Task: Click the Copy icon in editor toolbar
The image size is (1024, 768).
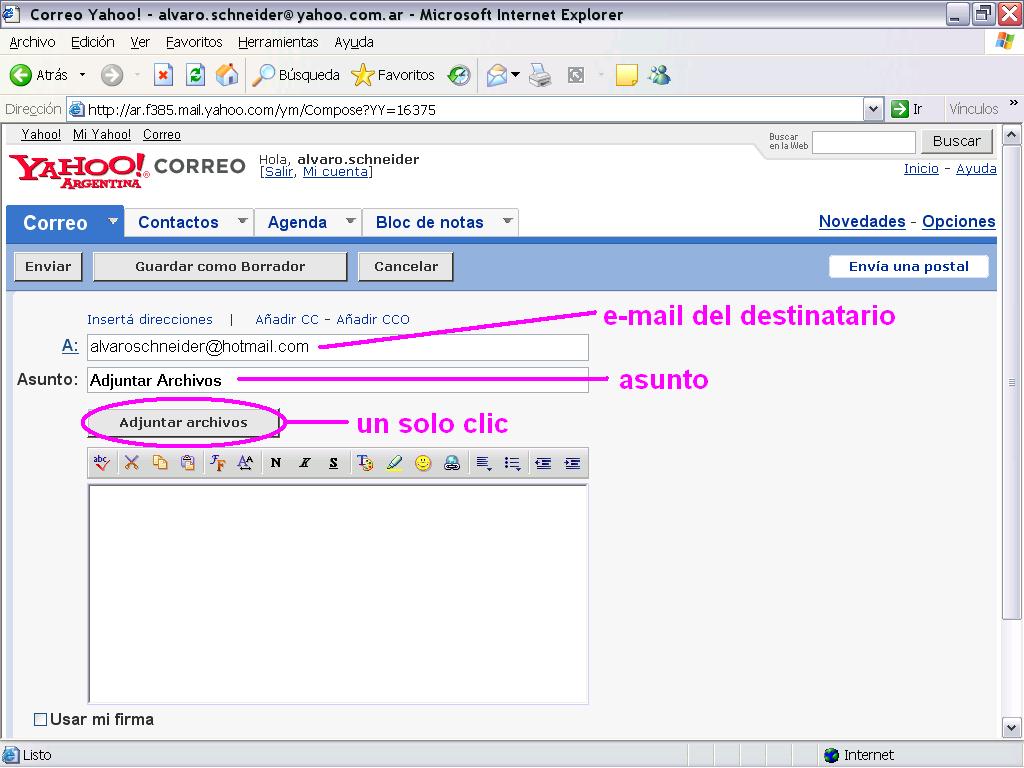Action: pyautogui.click(x=159, y=463)
